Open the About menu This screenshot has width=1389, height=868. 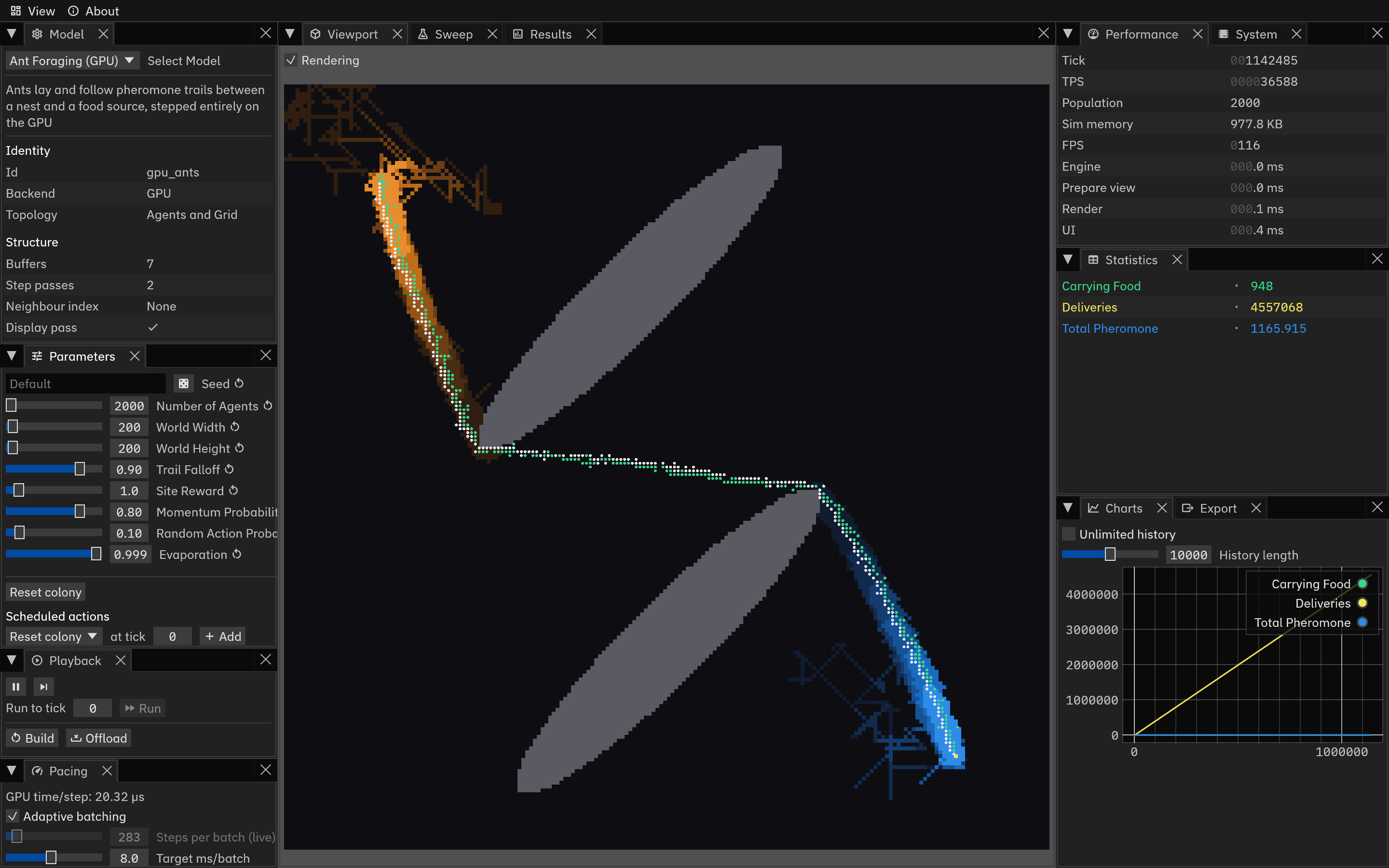tap(94, 11)
